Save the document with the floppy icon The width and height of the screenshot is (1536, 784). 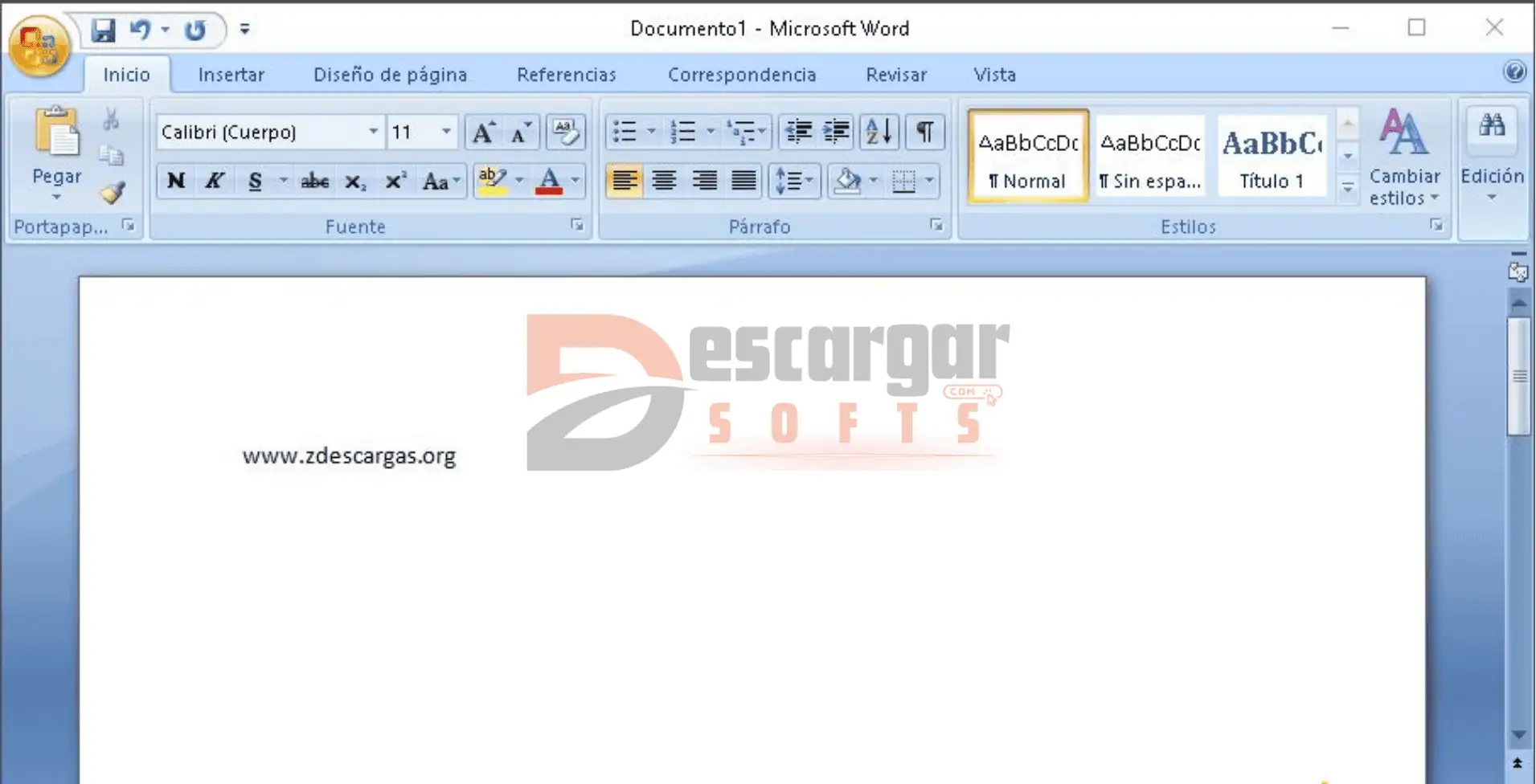[103, 30]
